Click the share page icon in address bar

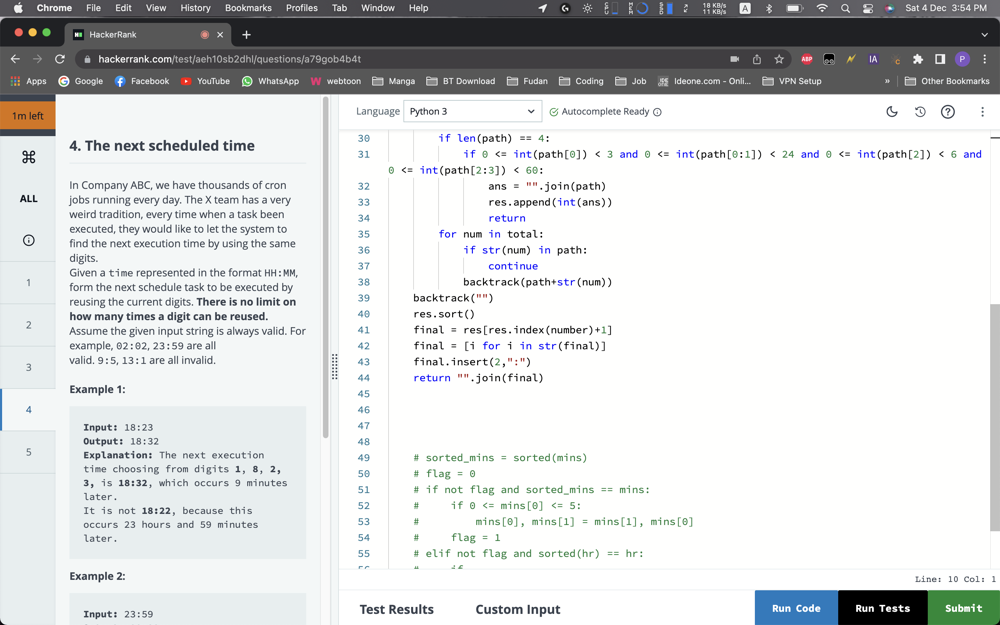pos(757,59)
